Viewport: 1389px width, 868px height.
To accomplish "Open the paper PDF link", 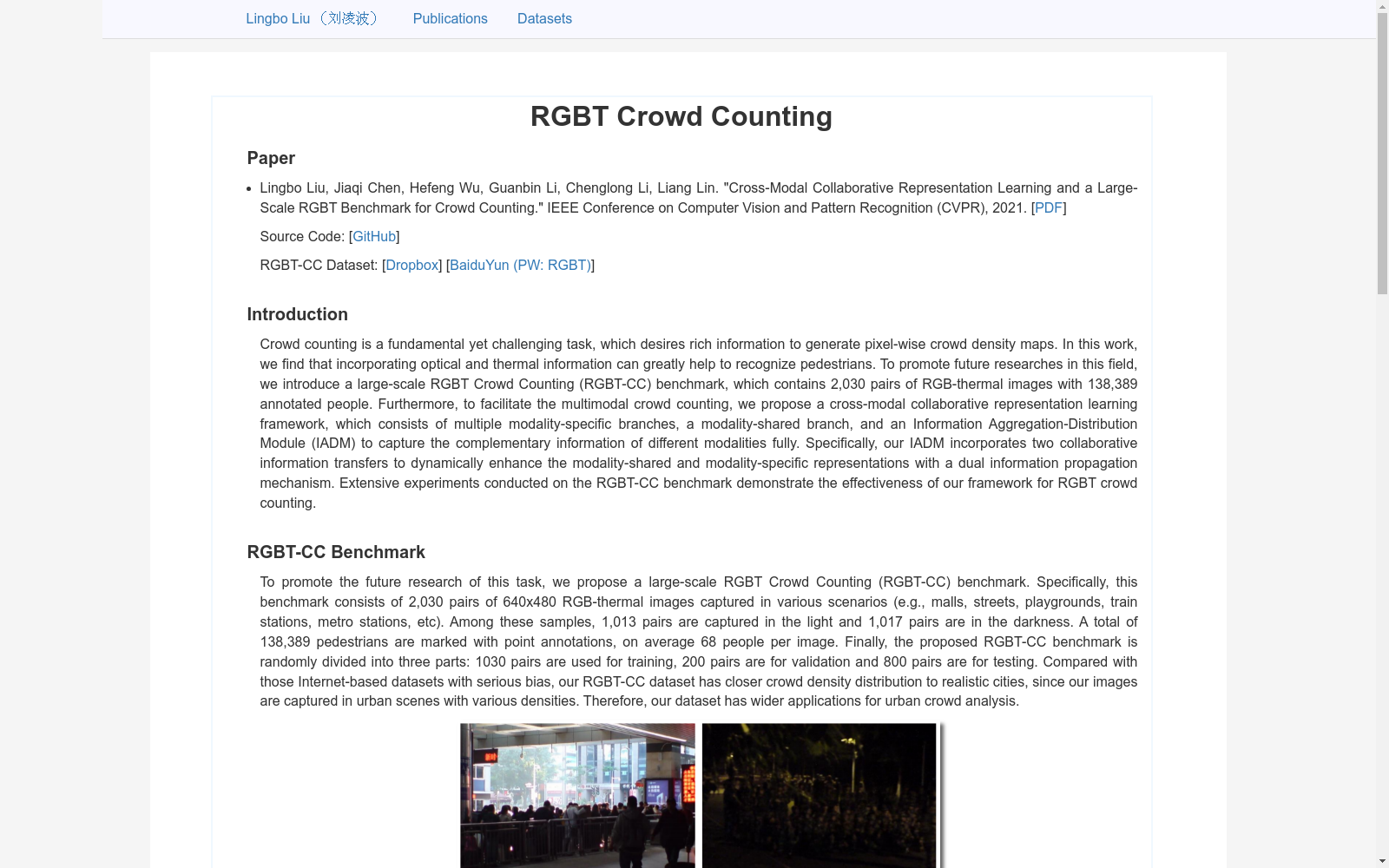I will pos(1048,207).
